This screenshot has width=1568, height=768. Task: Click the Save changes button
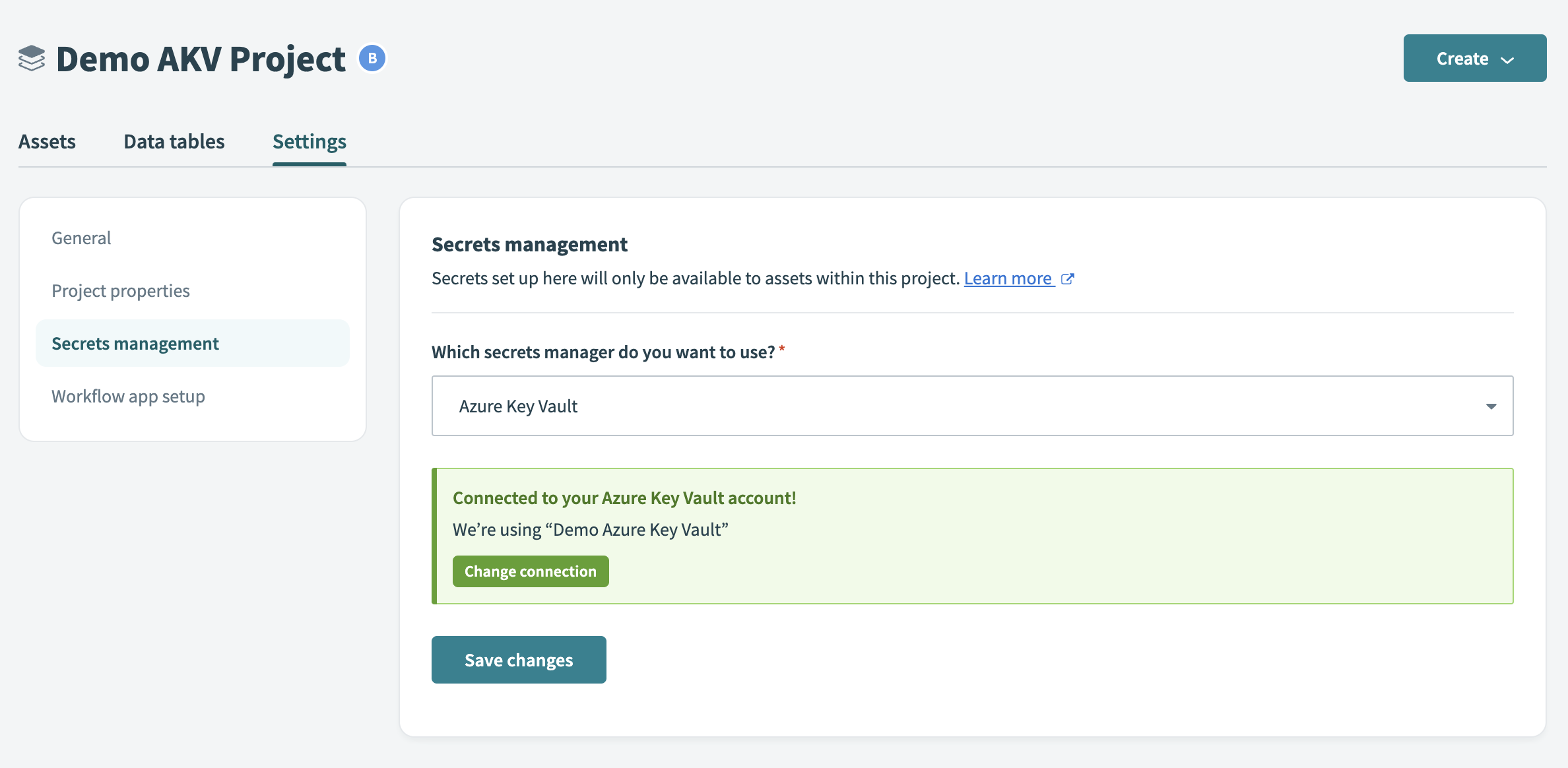[519, 660]
